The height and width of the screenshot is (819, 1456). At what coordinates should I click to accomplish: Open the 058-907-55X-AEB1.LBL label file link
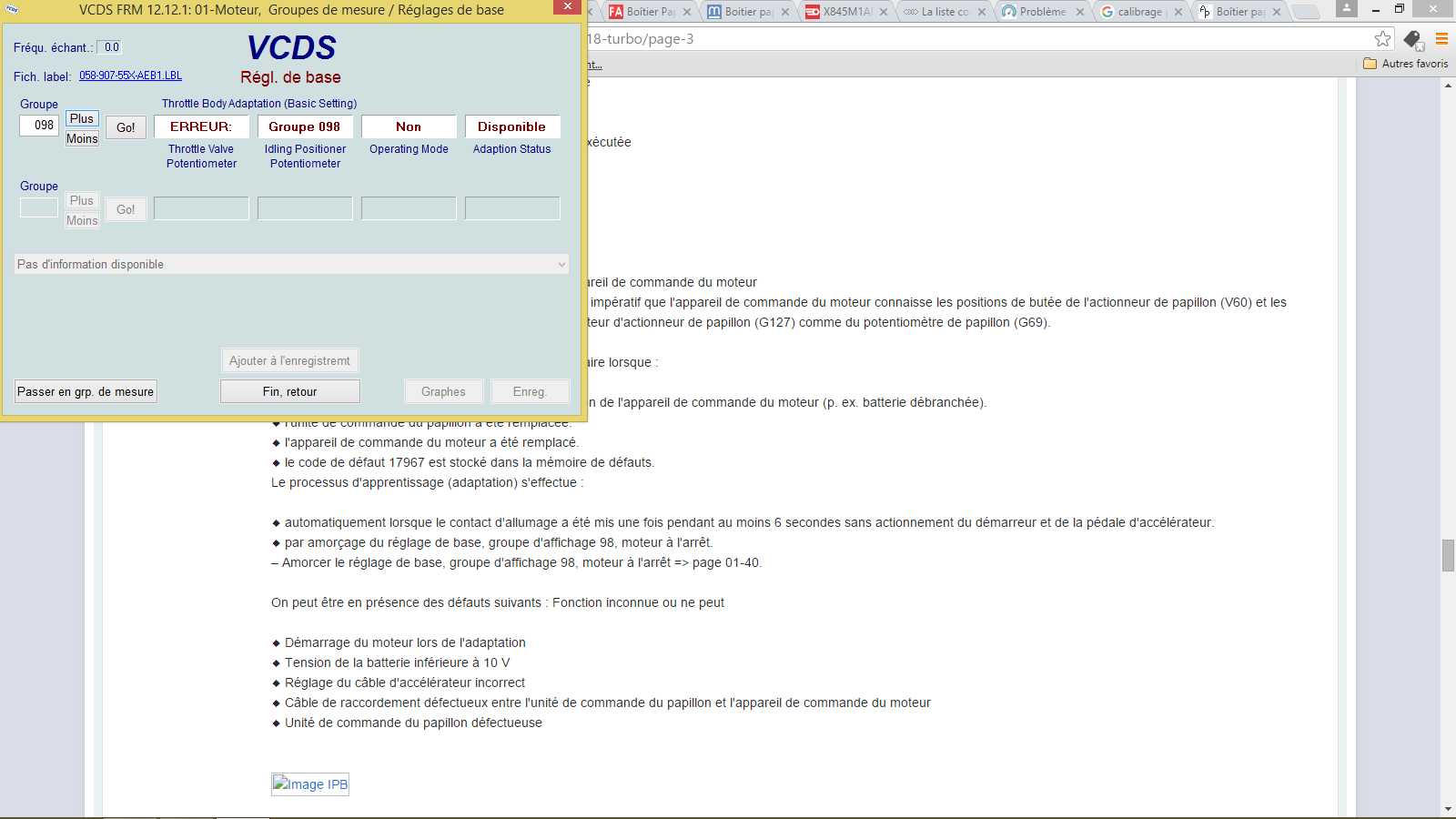tap(130, 76)
